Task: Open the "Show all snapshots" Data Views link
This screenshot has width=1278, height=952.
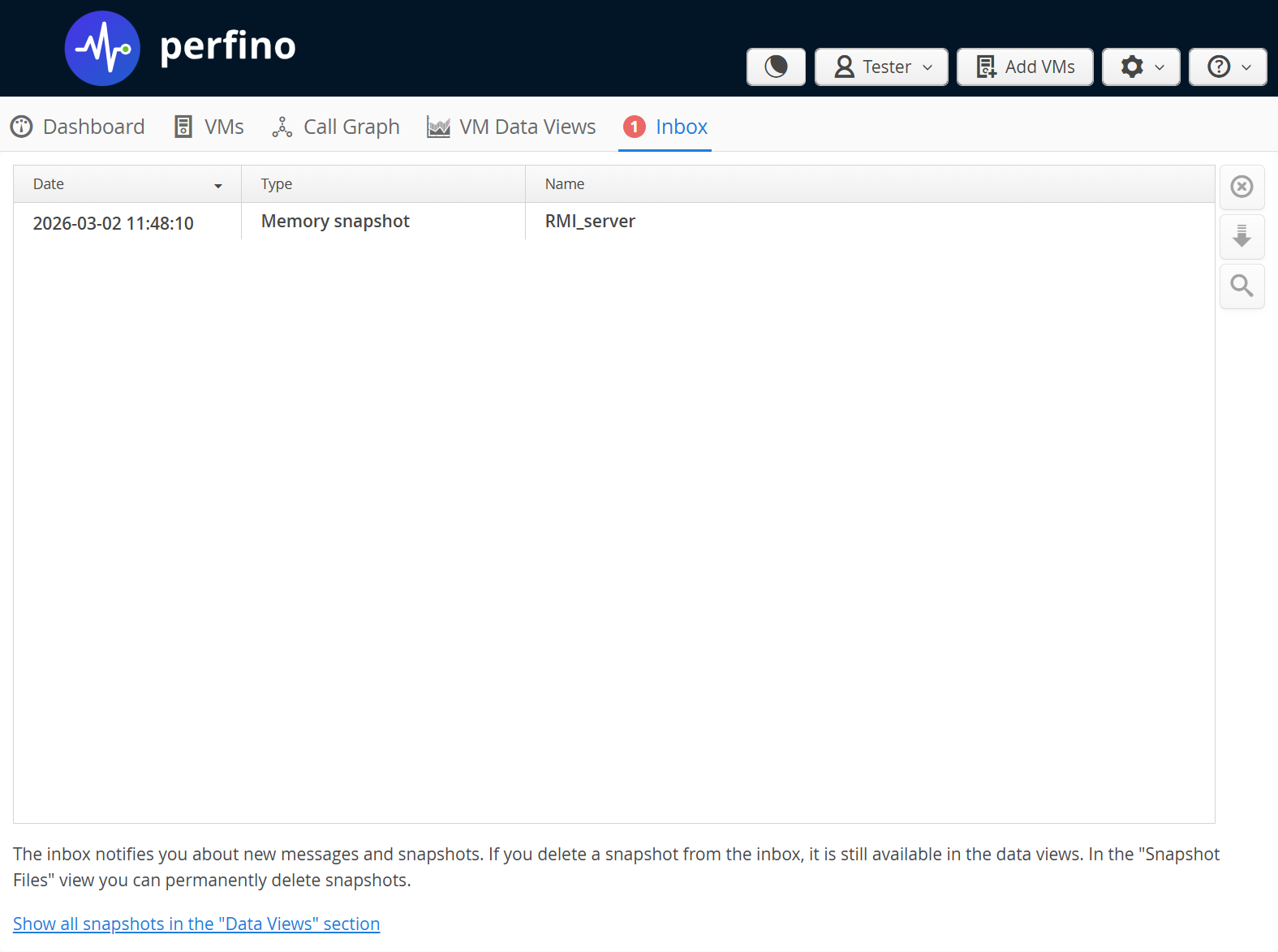Action: 196,924
